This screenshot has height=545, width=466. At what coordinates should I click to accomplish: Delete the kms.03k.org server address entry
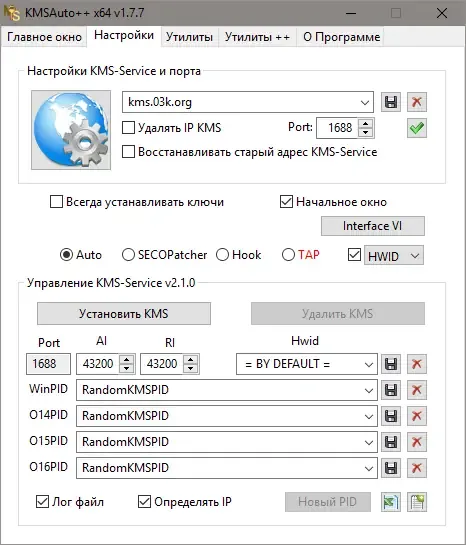pos(417,102)
